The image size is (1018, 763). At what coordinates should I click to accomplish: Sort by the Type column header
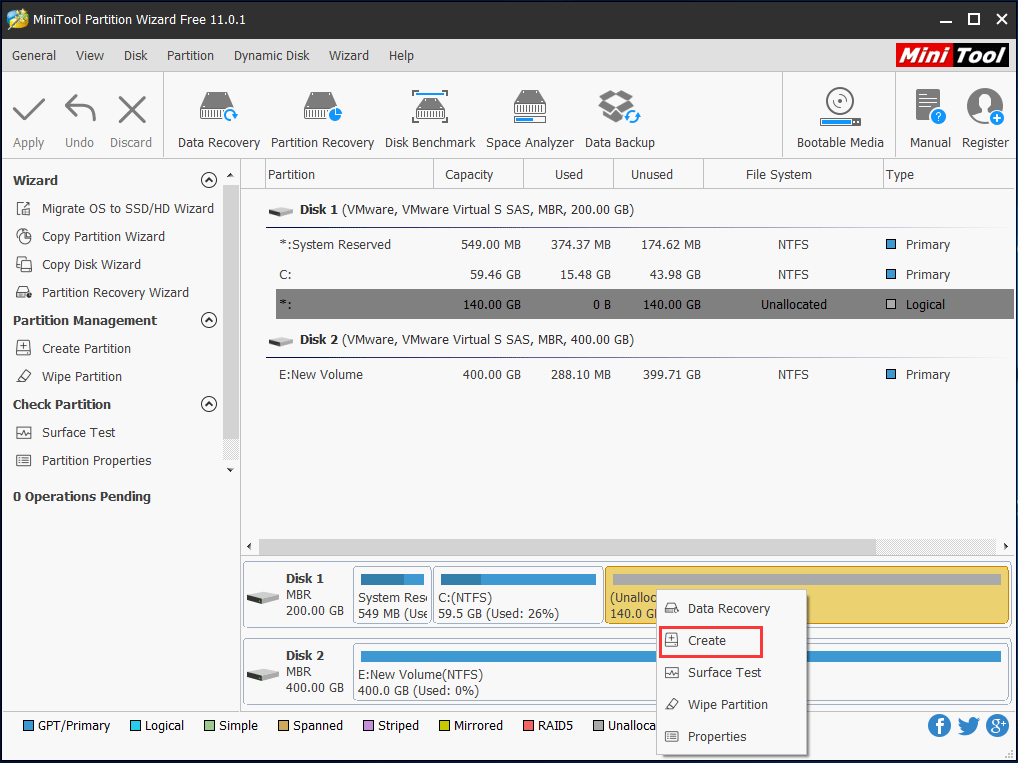coord(949,174)
